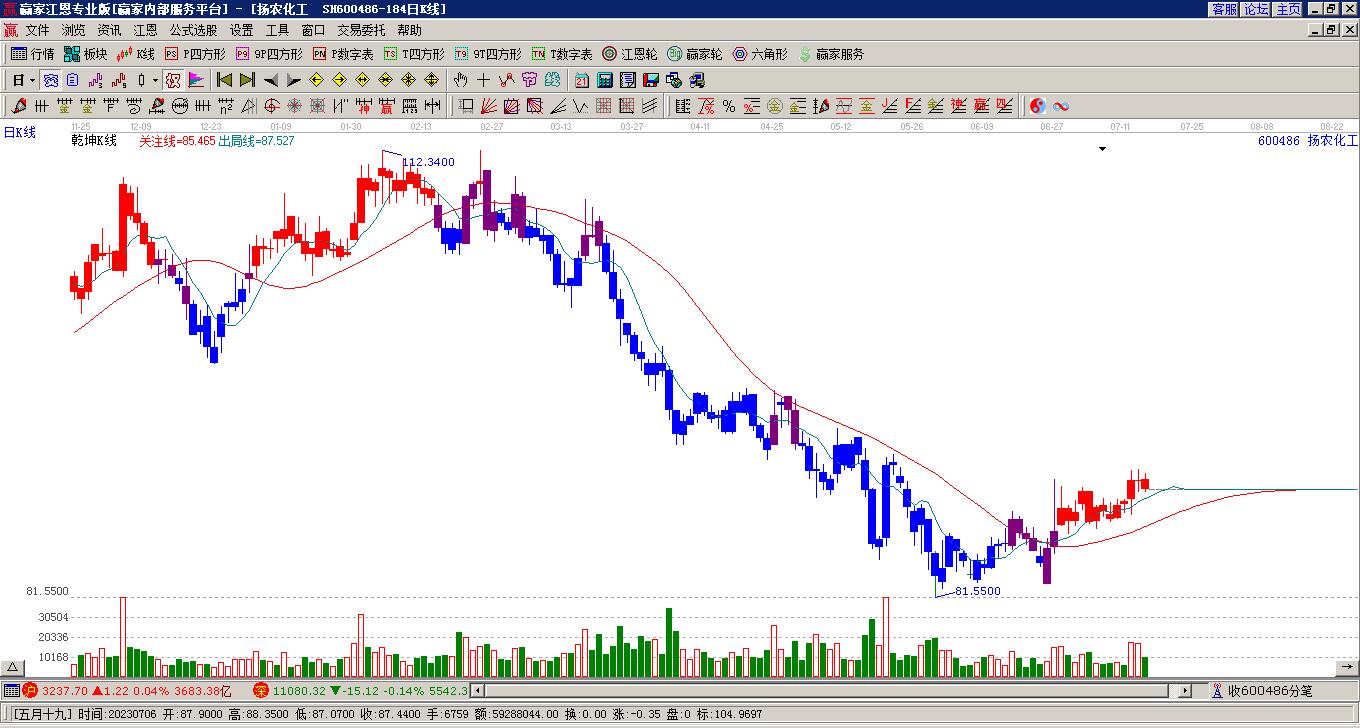Screen dimensions: 1360x728
Task: Toggle the red zigzag pattern button
Action: click(x=506, y=80)
